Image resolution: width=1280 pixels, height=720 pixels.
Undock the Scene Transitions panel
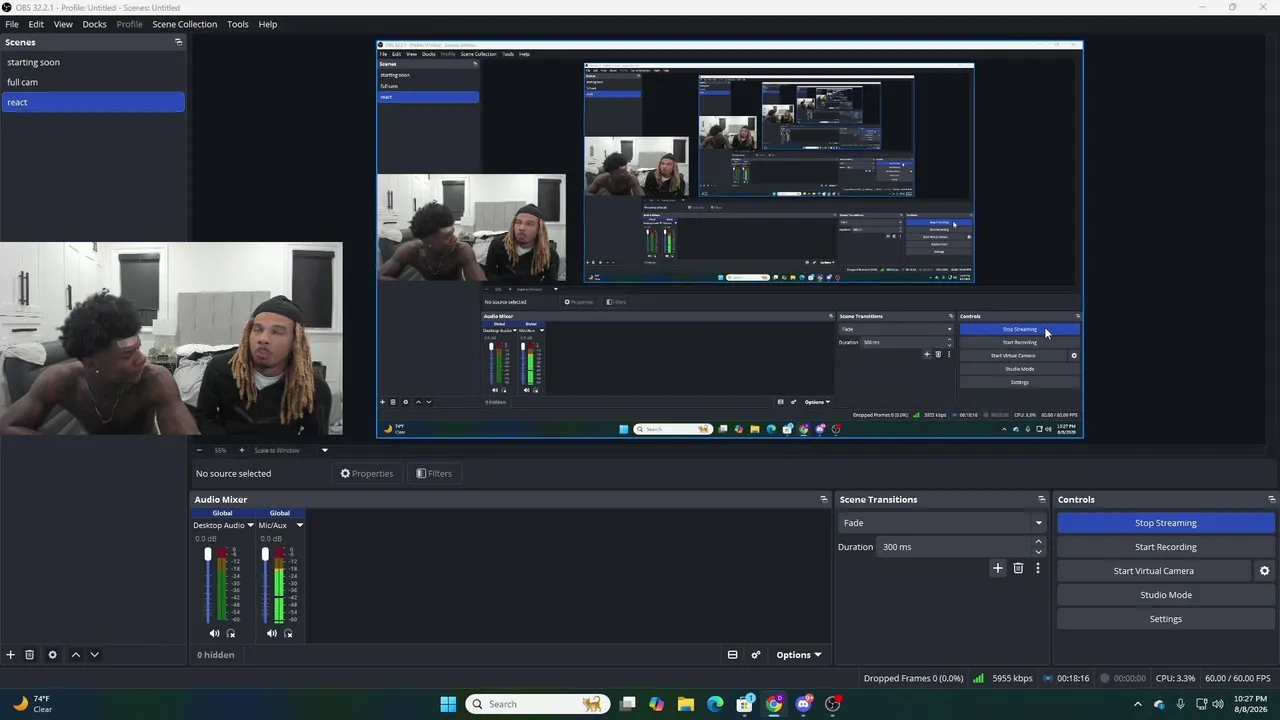(1041, 499)
